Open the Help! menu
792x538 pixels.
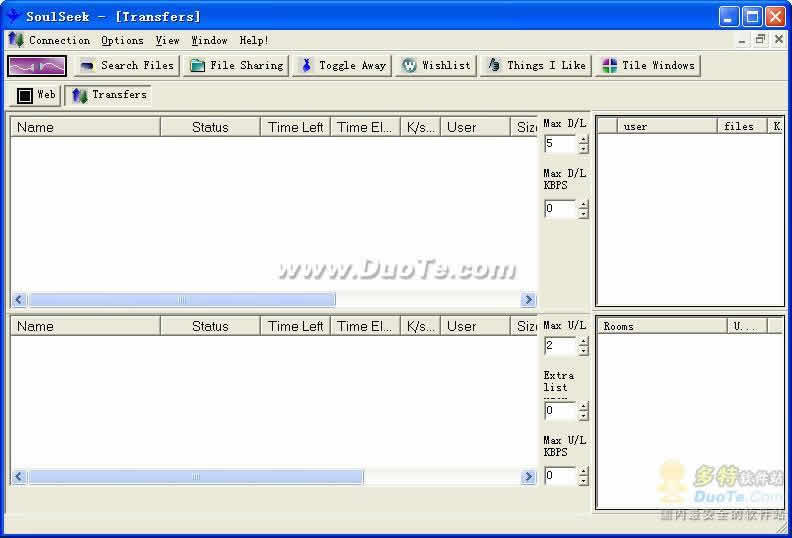[x=254, y=40]
